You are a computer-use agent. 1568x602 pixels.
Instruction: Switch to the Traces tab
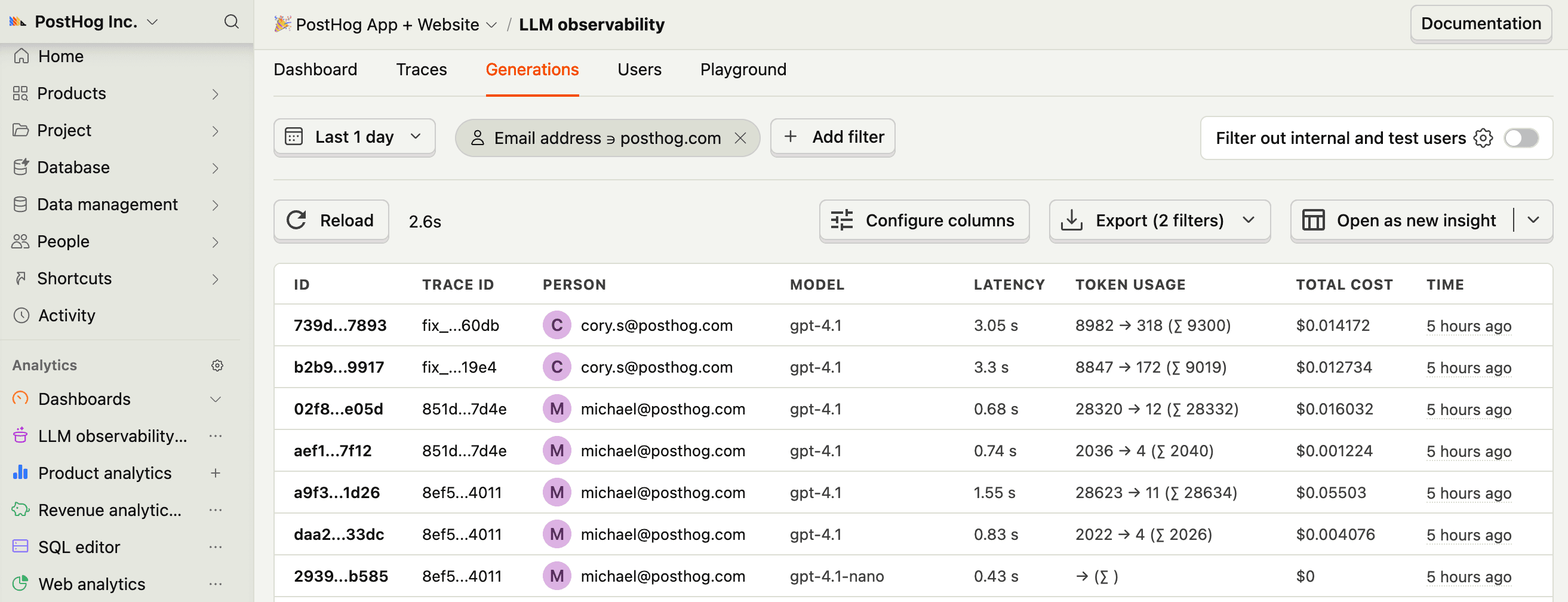(x=421, y=69)
